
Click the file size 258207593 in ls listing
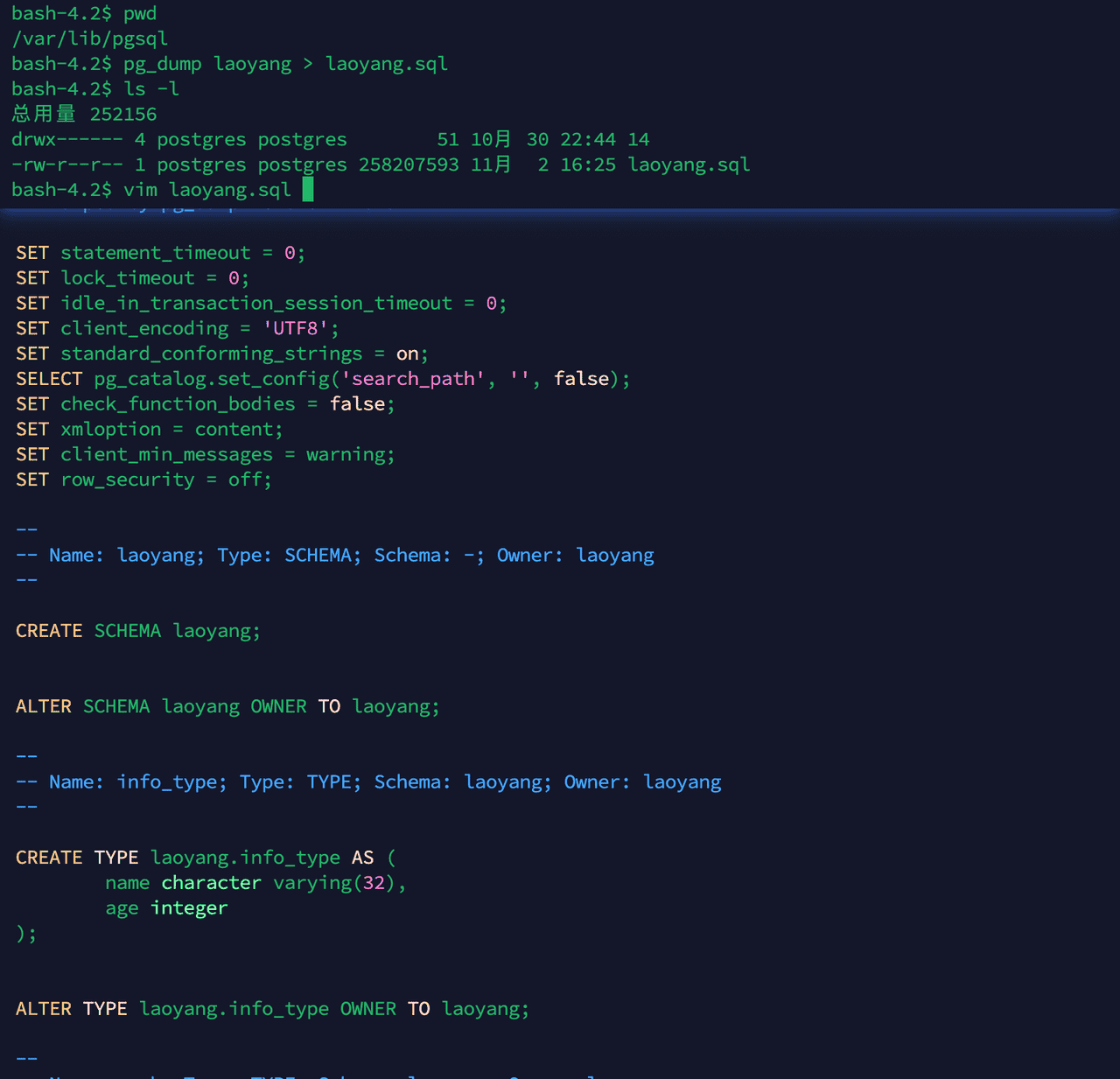pos(408,165)
